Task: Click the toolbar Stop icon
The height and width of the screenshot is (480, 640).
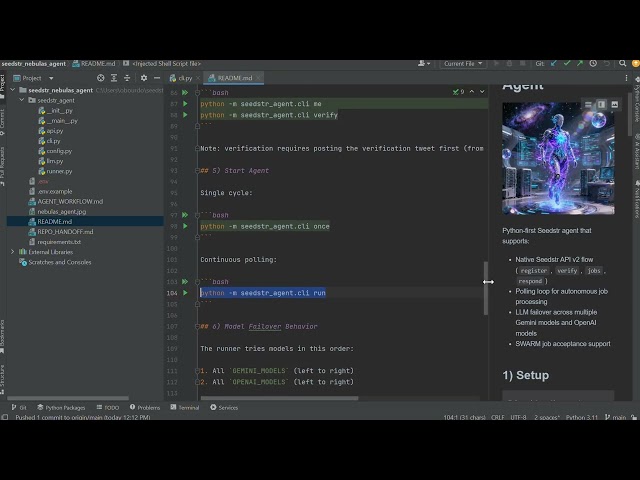Action: pos(522,64)
